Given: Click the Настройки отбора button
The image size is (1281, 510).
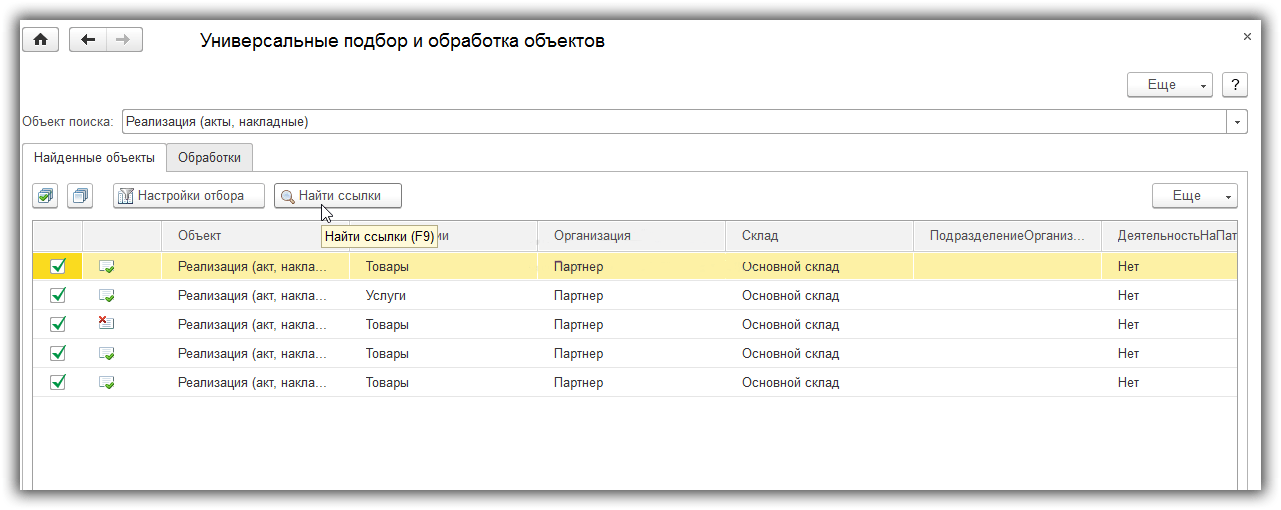Looking at the screenshot, I should (x=189, y=196).
